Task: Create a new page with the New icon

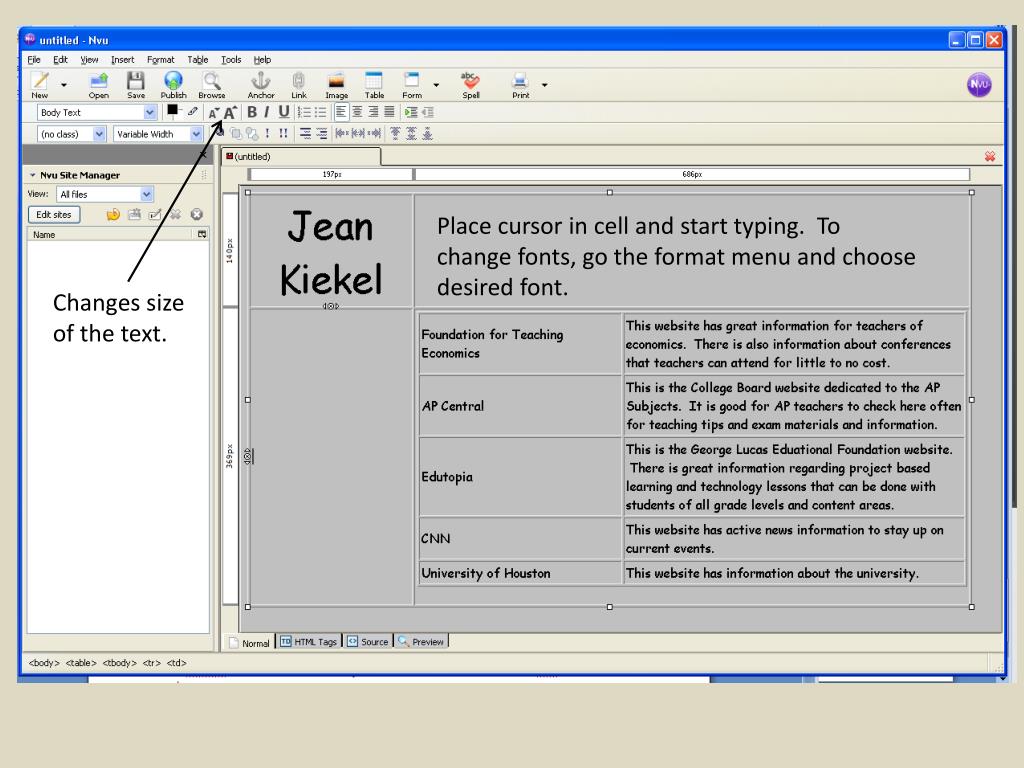Action: point(39,85)
